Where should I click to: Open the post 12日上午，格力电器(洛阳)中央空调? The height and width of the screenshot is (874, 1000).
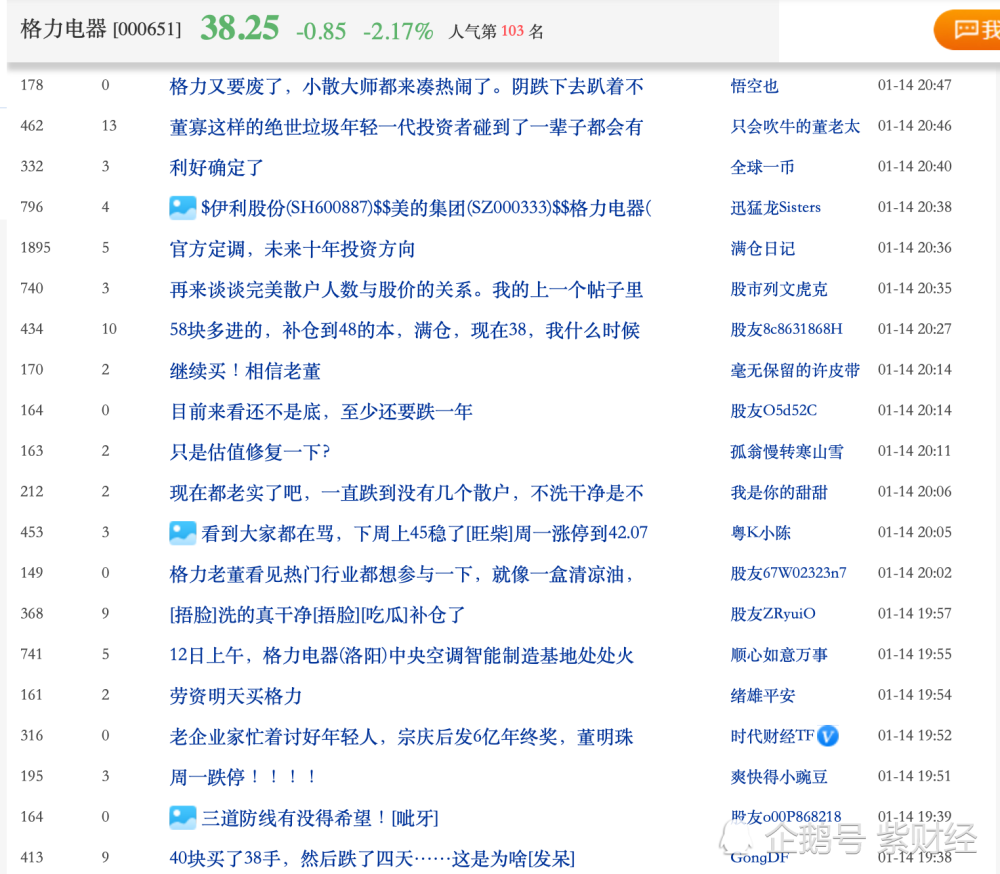click(402, 655)
